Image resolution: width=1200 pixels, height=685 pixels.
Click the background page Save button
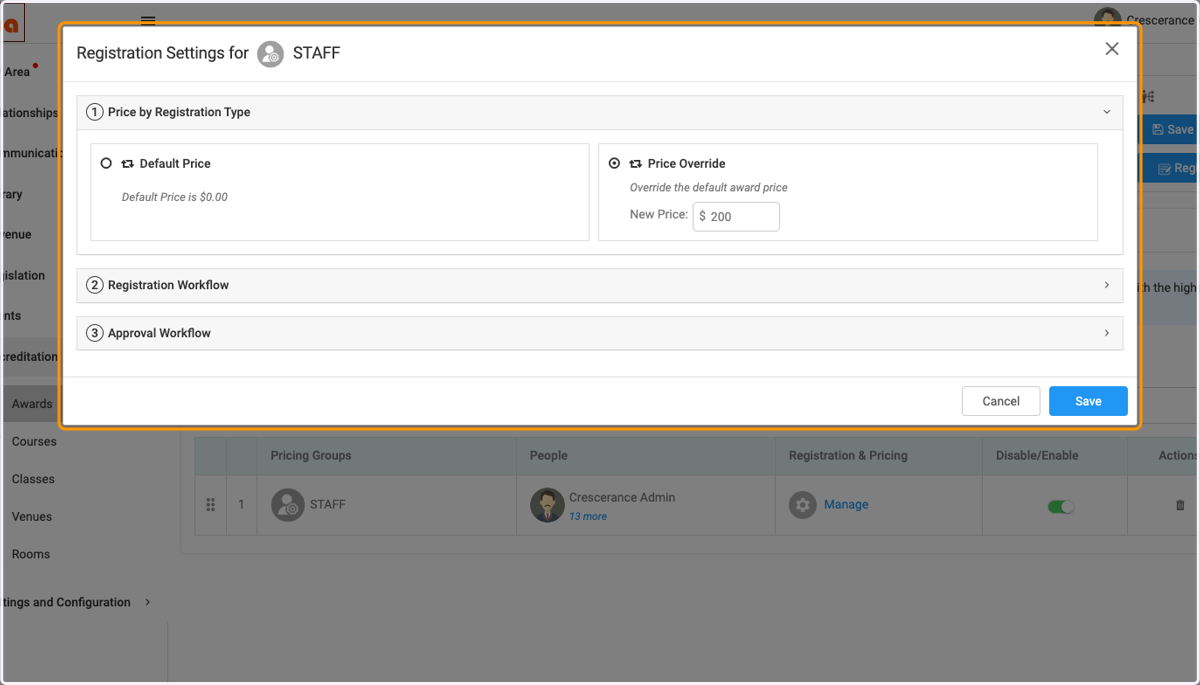coord(1170,129)
